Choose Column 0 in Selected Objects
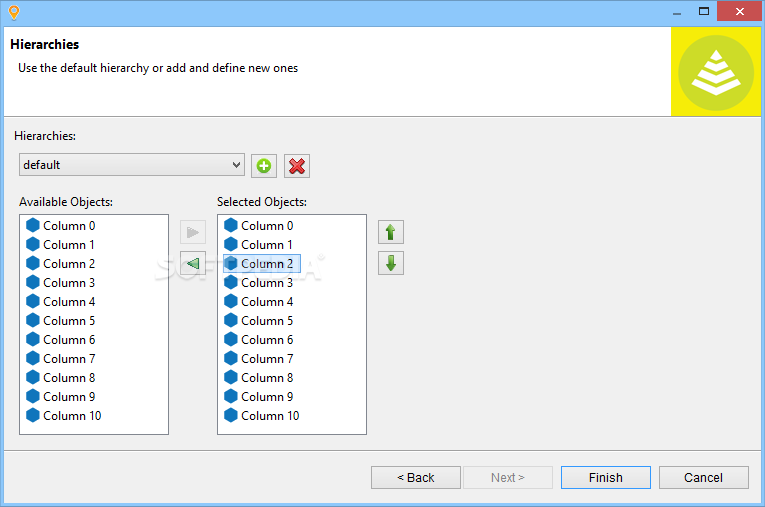The image size is (765, 507). click(x=259, y=225)
